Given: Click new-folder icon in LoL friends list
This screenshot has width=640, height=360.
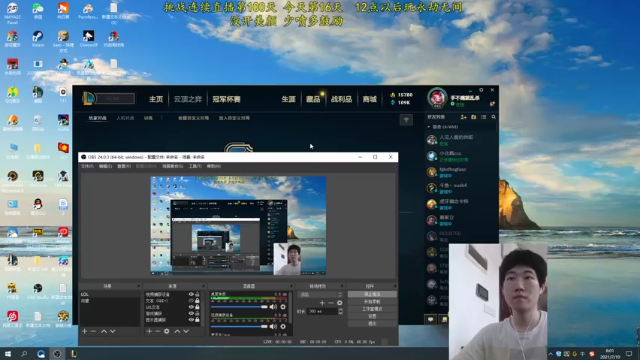Looking at the screenshot, I should (473, 117).
